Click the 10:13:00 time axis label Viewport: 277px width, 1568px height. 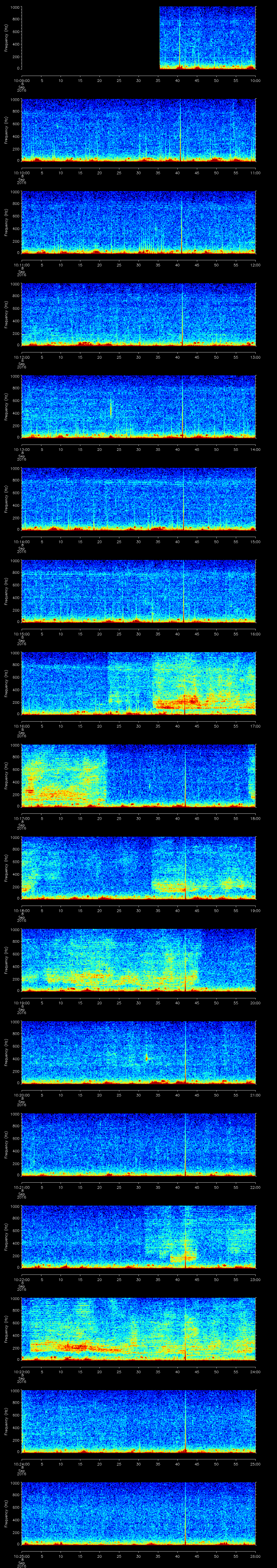(22, 449)
